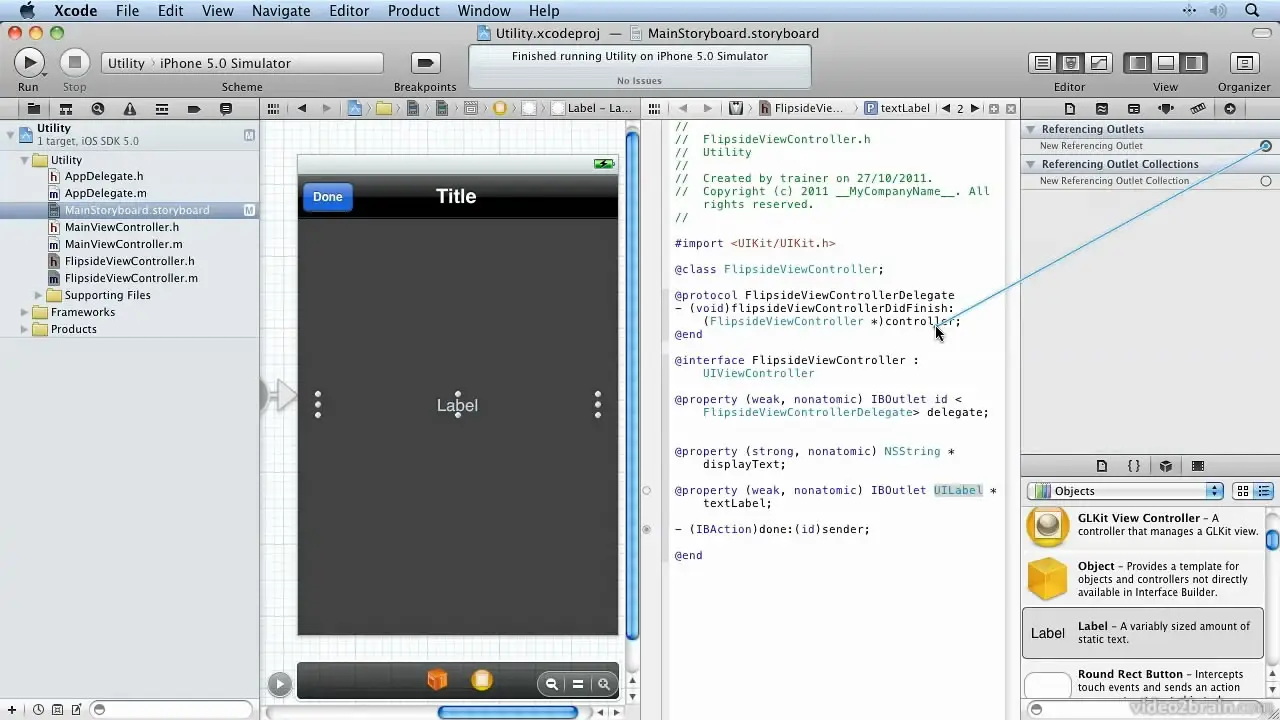Zoom in on the storyboard canvas
This screenshot has width=1280, height=720.
[603, 684]
